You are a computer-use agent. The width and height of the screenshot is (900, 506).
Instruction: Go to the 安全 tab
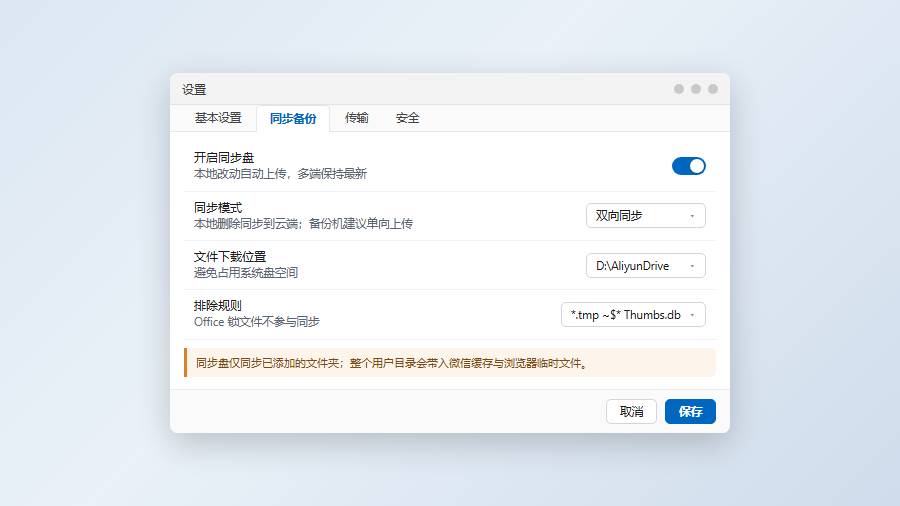coord(408,118)
